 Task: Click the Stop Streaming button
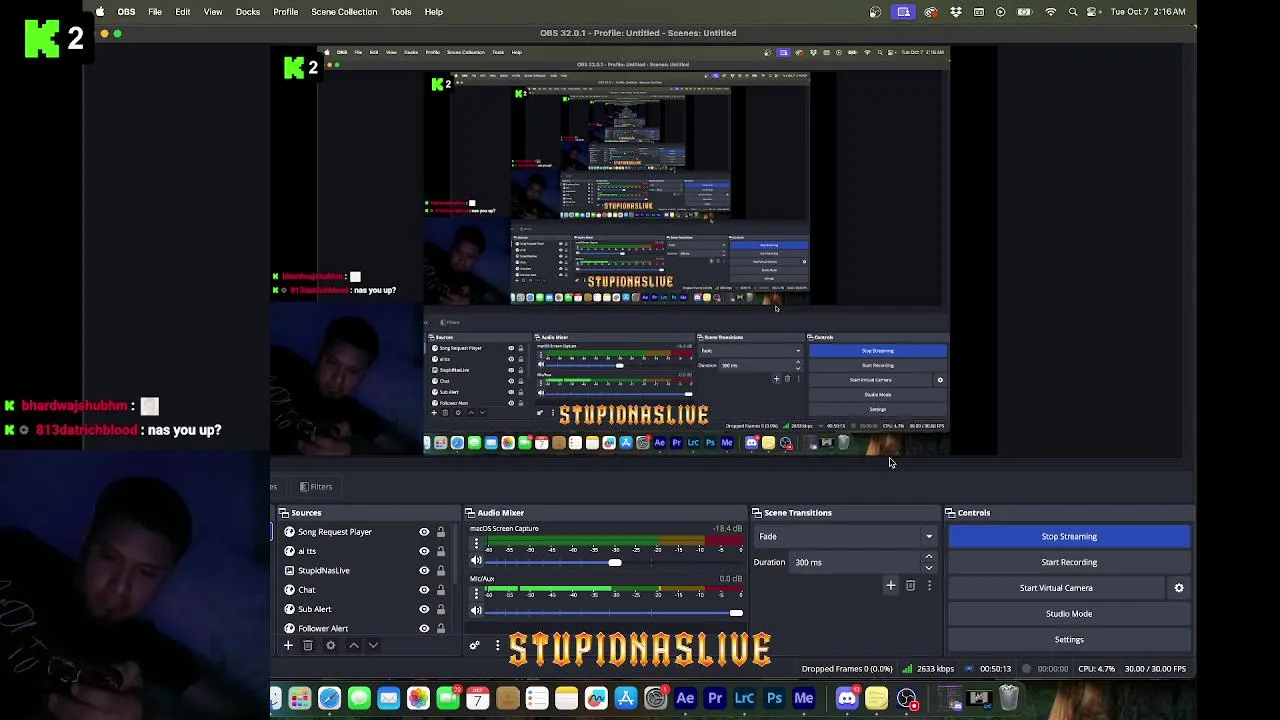[x=1069, y=537]
